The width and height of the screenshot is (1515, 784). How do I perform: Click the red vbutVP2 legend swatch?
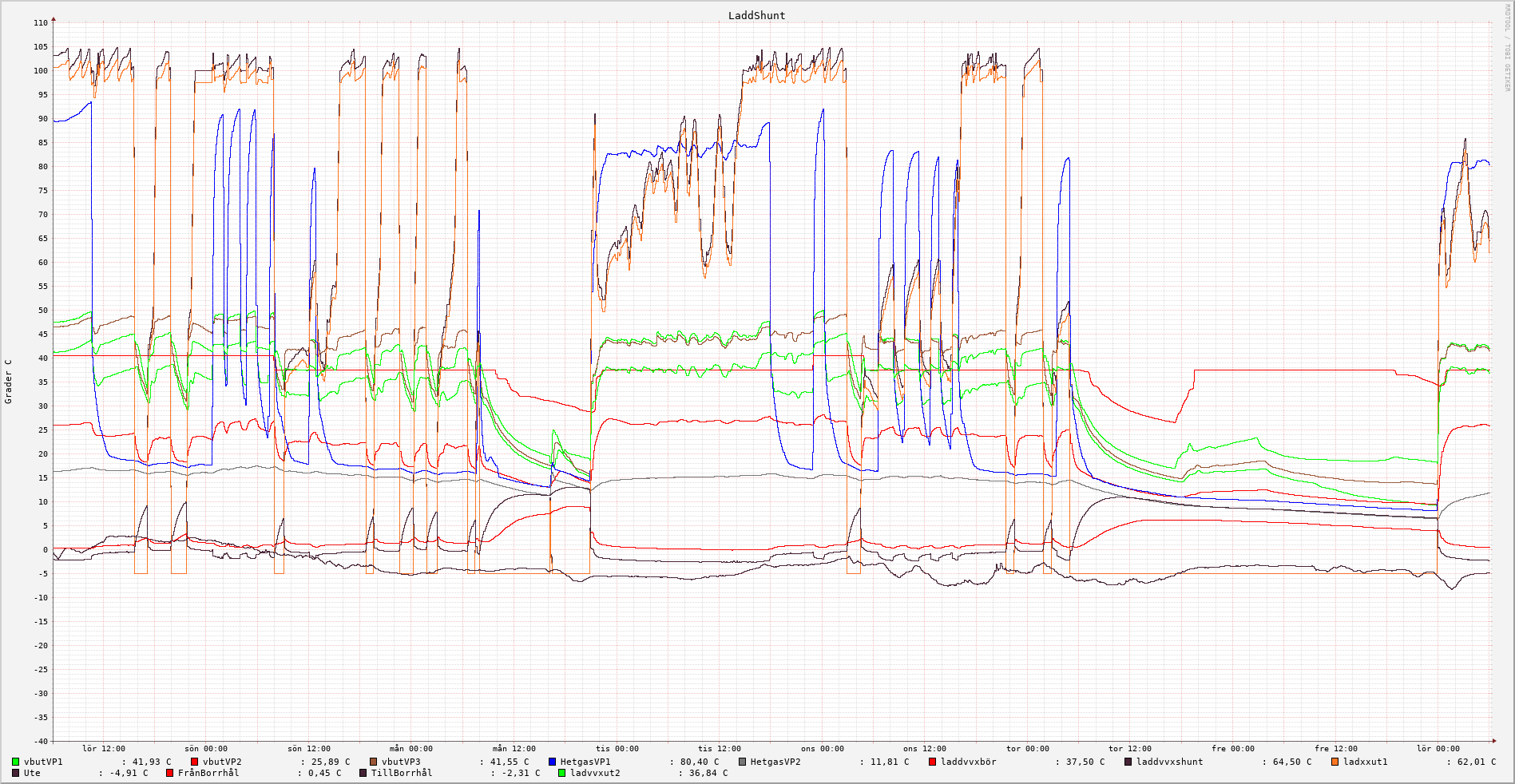[195, 762]
